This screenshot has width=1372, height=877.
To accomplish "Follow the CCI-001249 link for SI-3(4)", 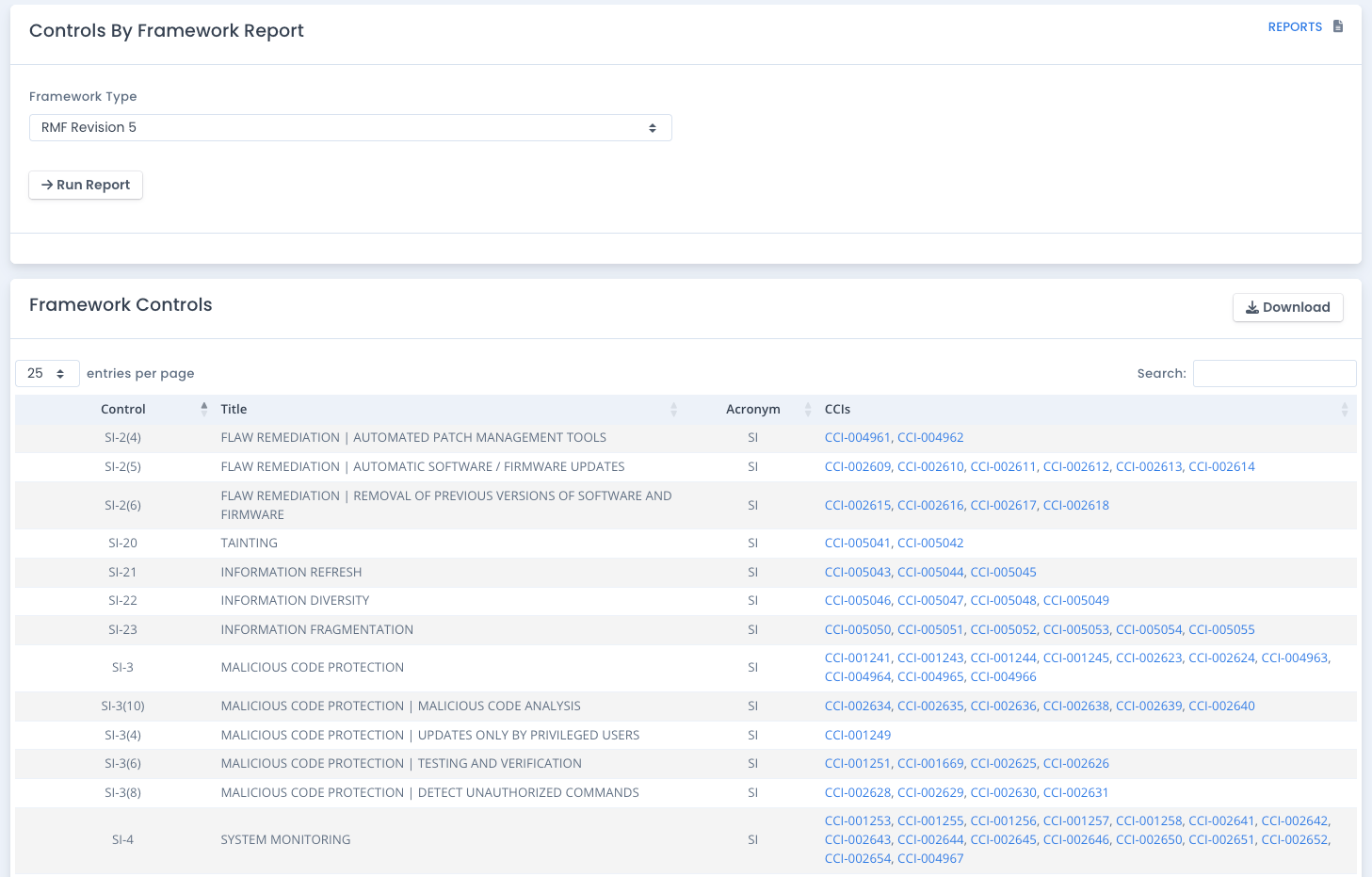I will click(858, 734).
